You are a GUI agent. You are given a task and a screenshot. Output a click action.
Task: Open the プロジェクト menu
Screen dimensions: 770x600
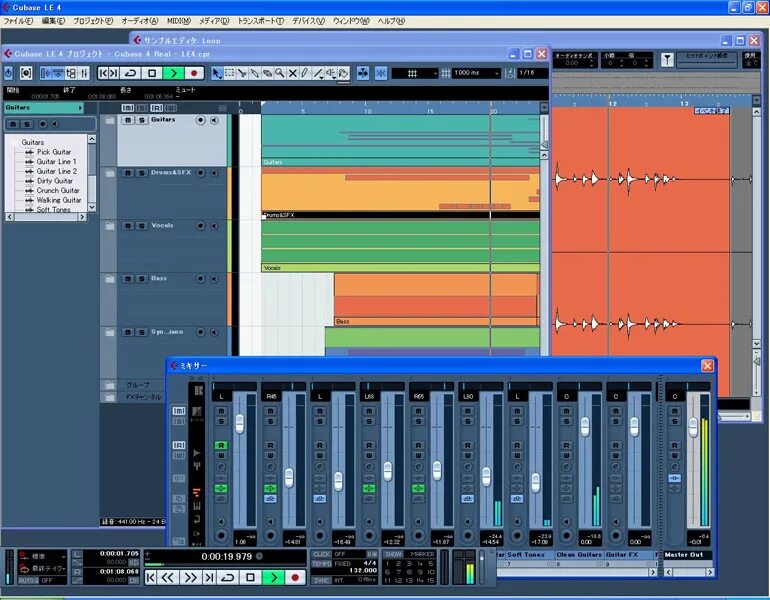93,21
